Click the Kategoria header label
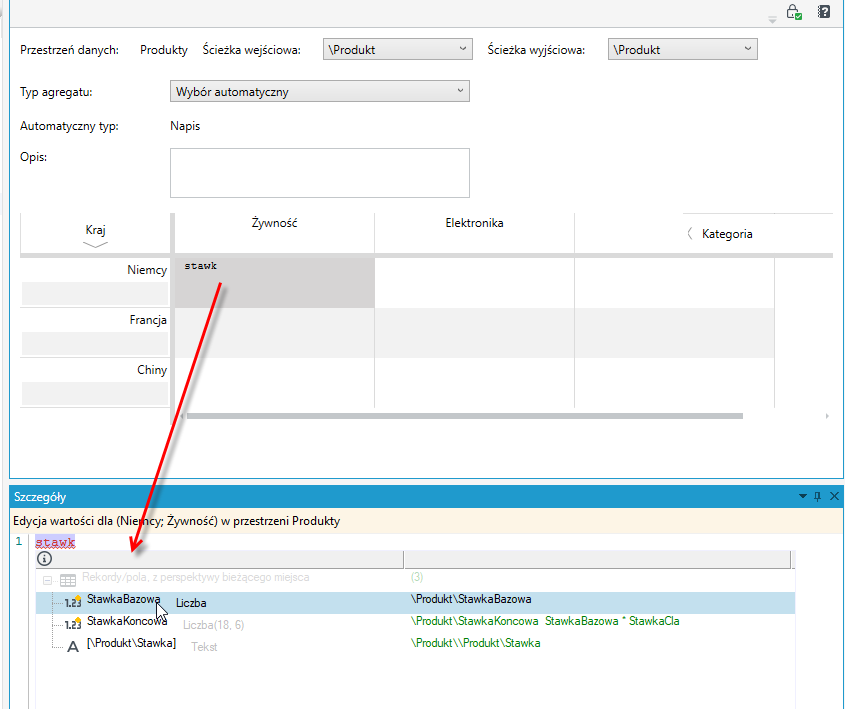Screen dimensions: 845x709 727,234
